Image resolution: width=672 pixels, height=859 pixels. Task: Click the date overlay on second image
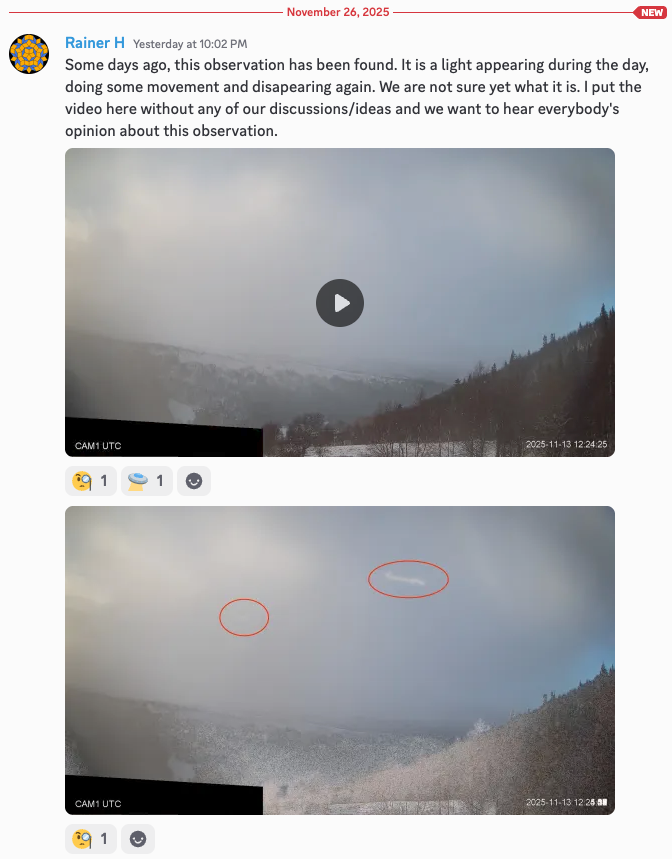point(566,802)
